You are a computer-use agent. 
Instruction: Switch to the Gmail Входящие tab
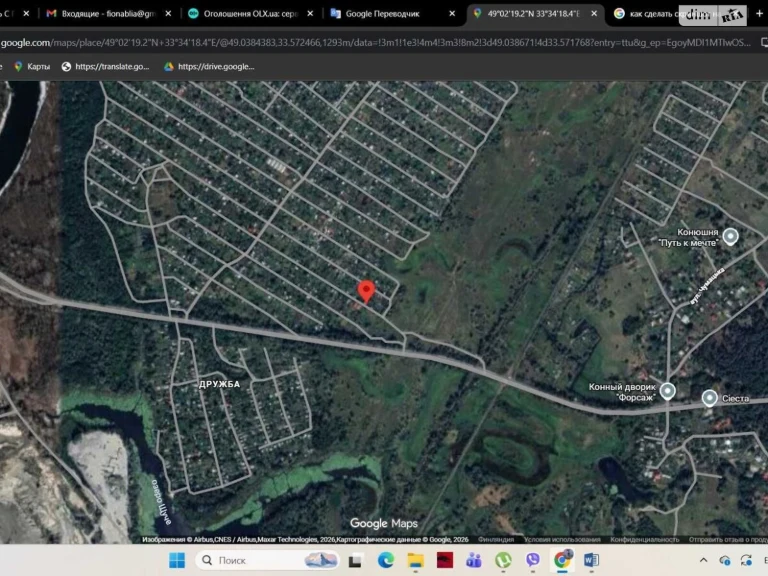tap(107, 14)
